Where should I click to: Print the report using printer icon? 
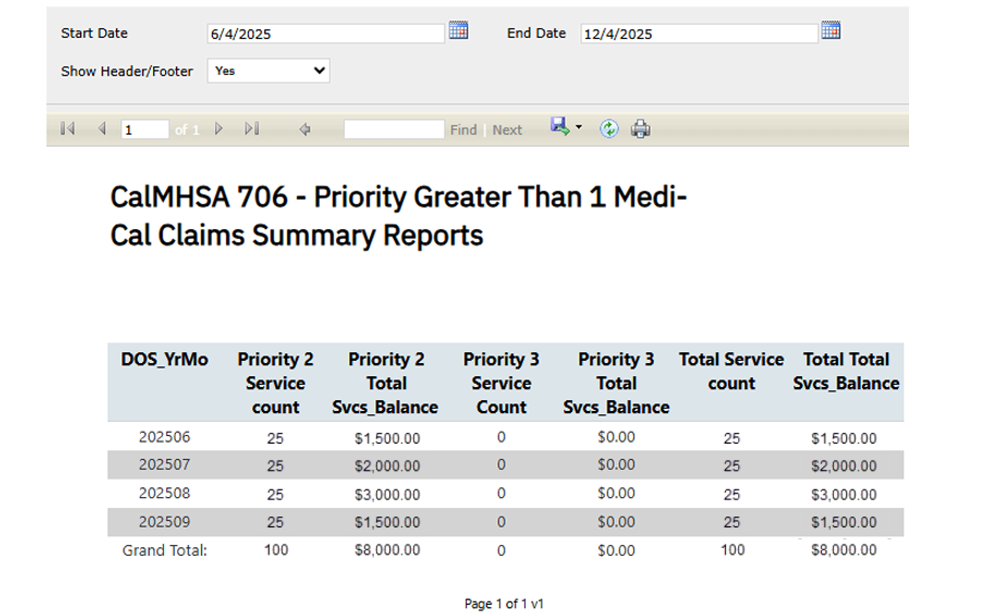pos(641,129)
